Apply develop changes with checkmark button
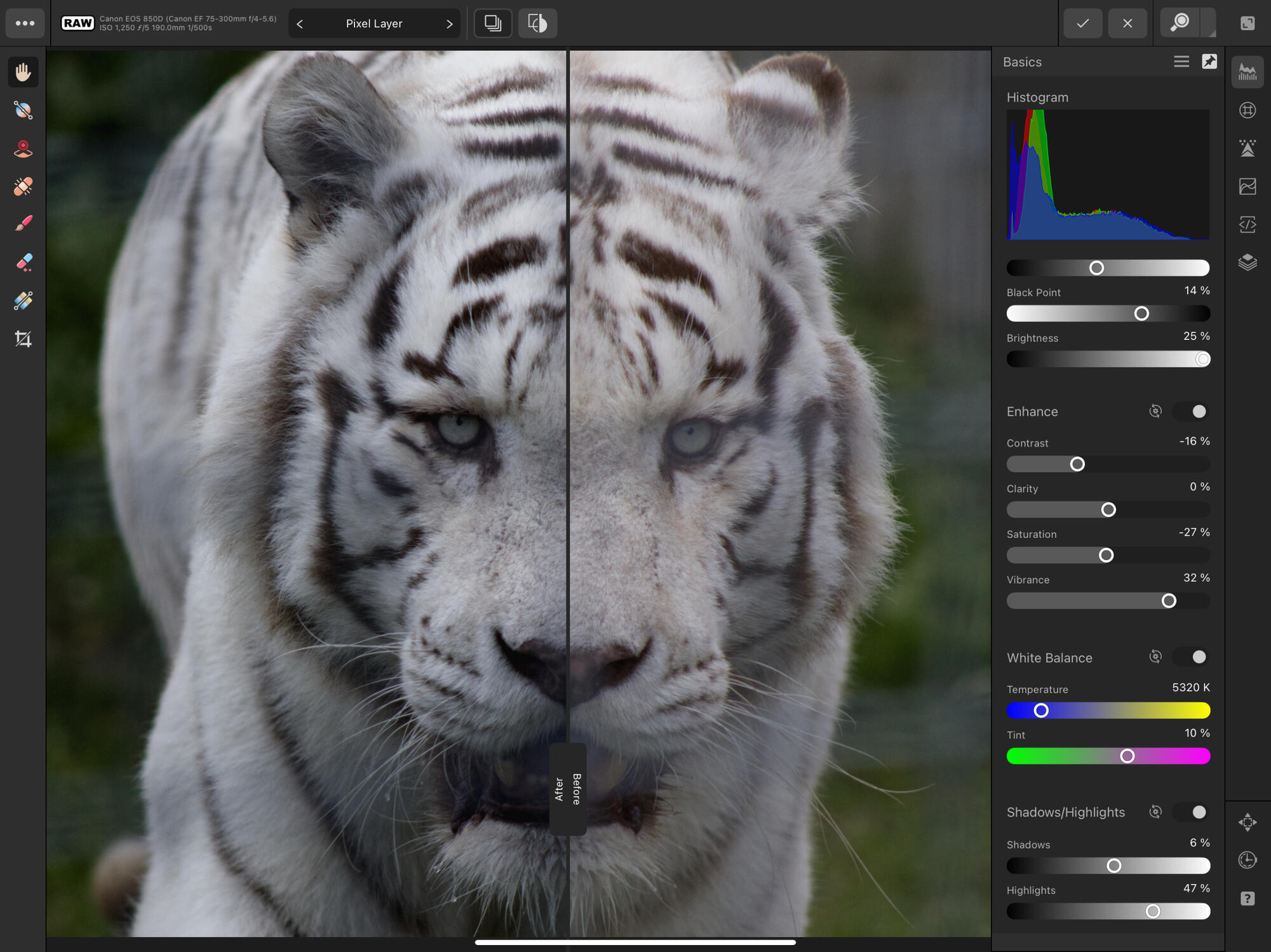Viewport: 1271px width, 952px height. point(1083,23)
